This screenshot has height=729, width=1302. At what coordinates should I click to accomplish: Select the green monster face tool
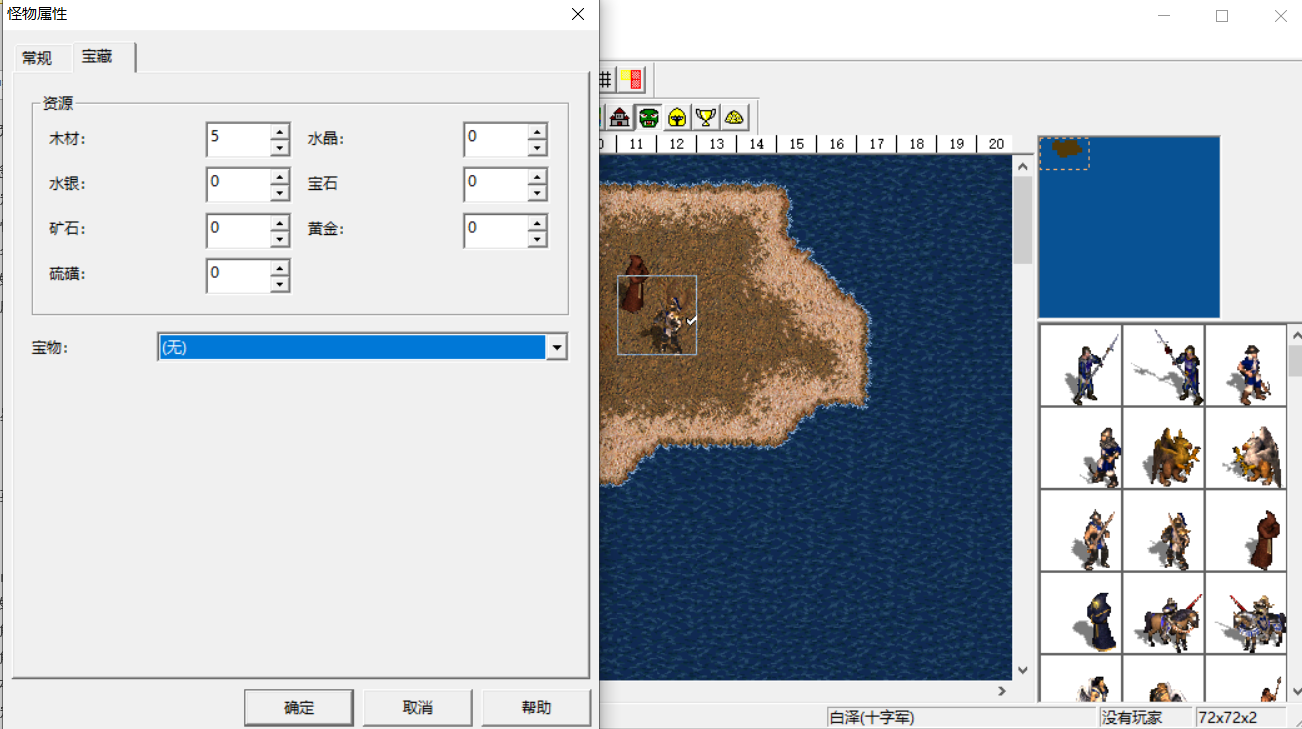tap(648, 117)
